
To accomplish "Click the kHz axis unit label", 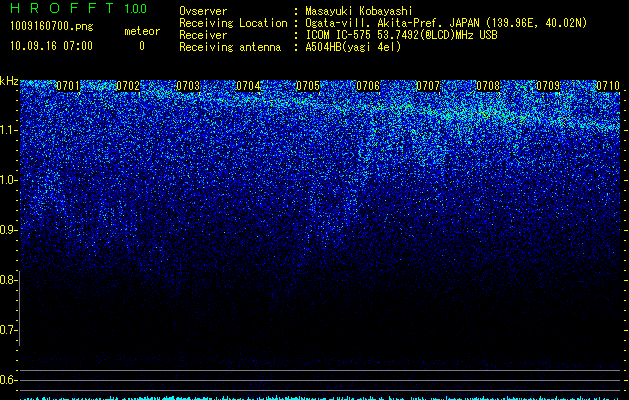I will coord(9,81).
